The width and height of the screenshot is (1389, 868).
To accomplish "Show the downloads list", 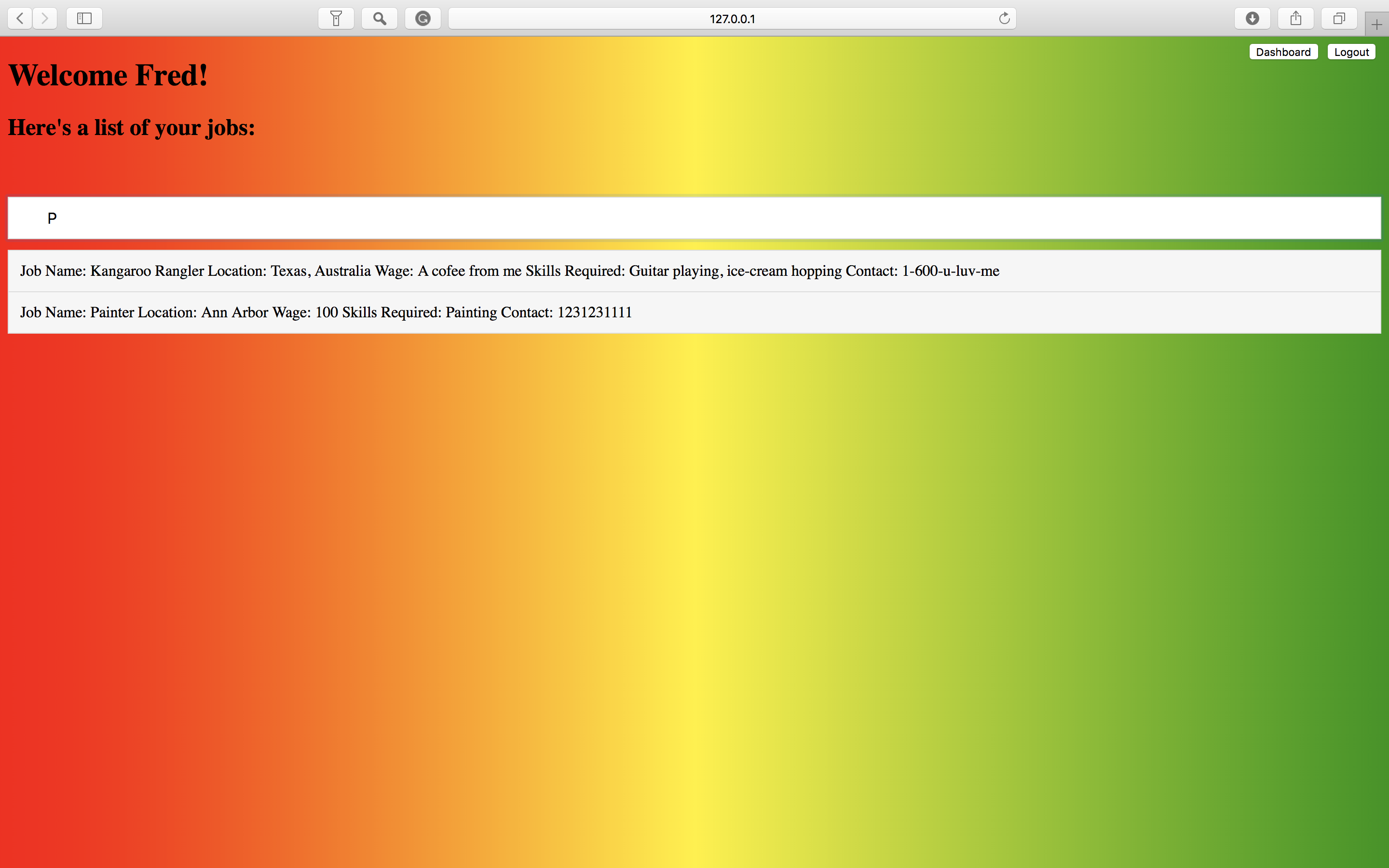I will pyautogui.click(x=1253, y=18).
